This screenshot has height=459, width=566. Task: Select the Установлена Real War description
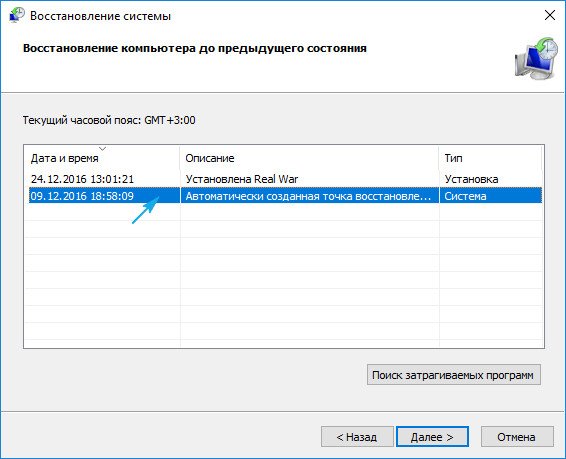[242, 179]
